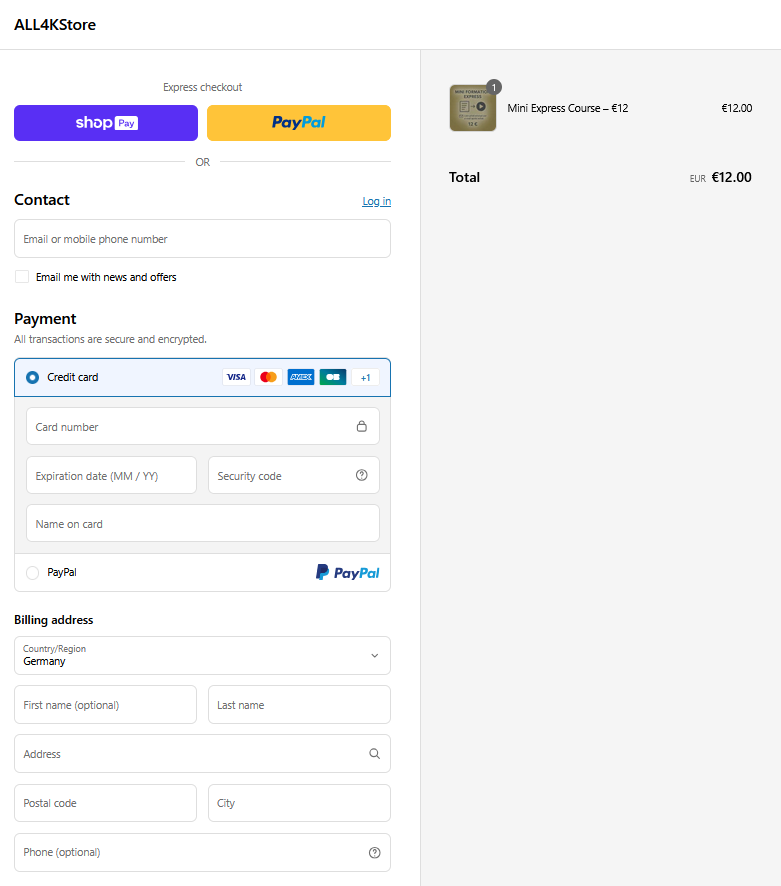Click the Security code help question icon

point(362,475)
